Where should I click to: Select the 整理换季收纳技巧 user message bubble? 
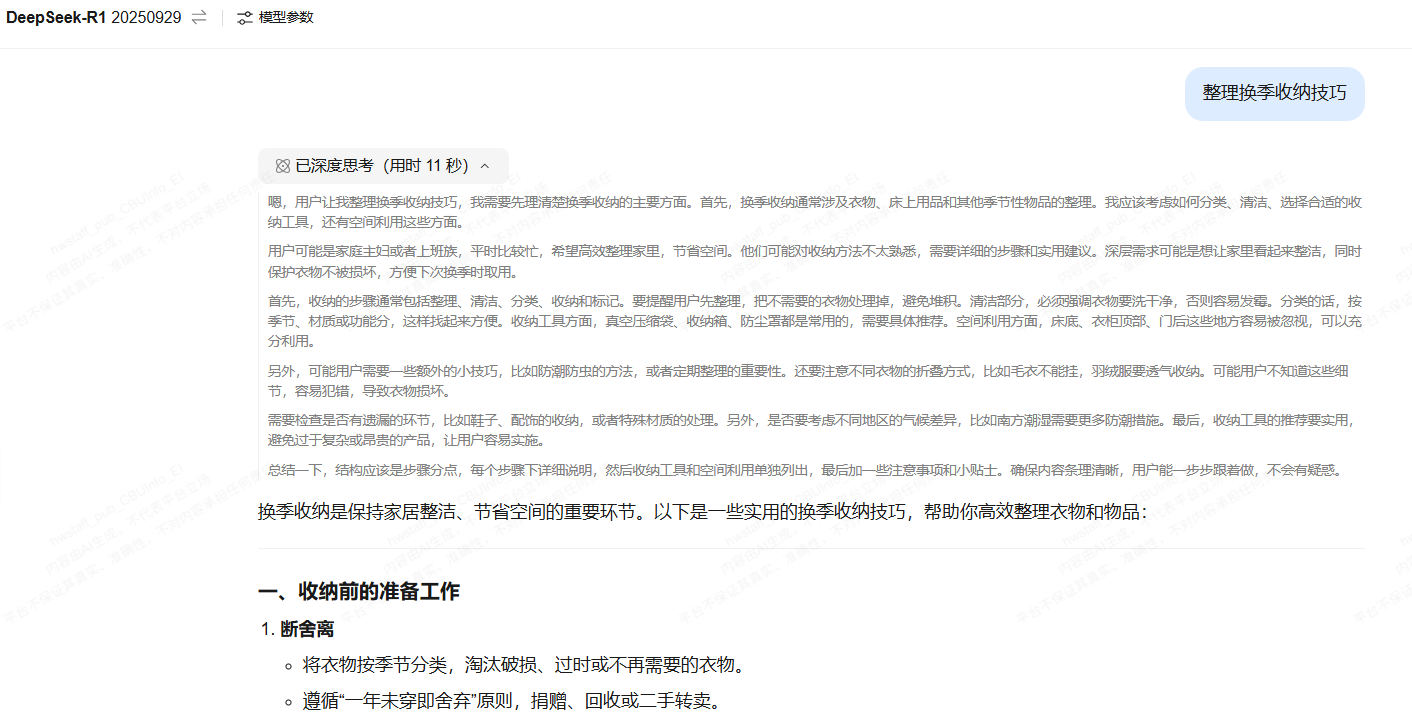tap(1274, 93)
